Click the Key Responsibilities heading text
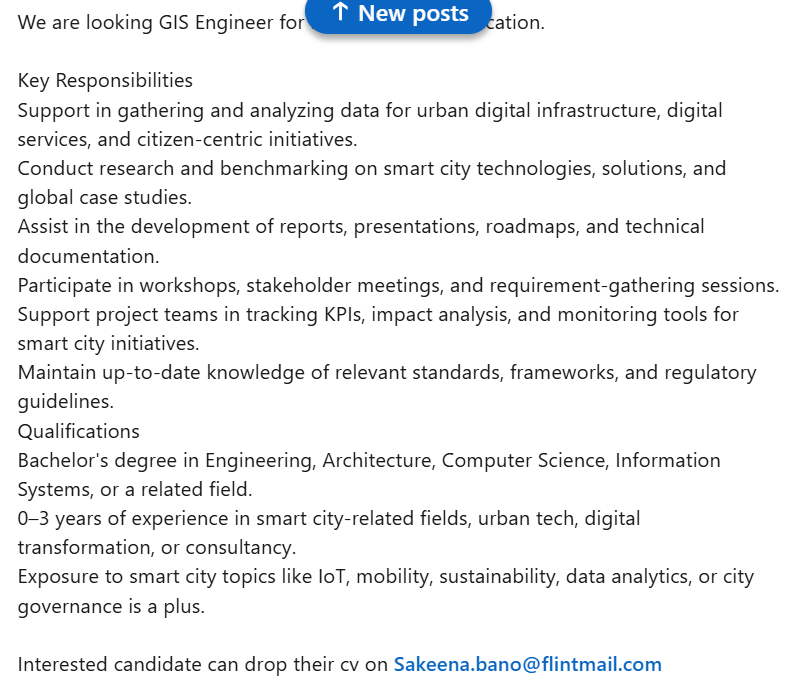The image size is (785, 682). 105,81
